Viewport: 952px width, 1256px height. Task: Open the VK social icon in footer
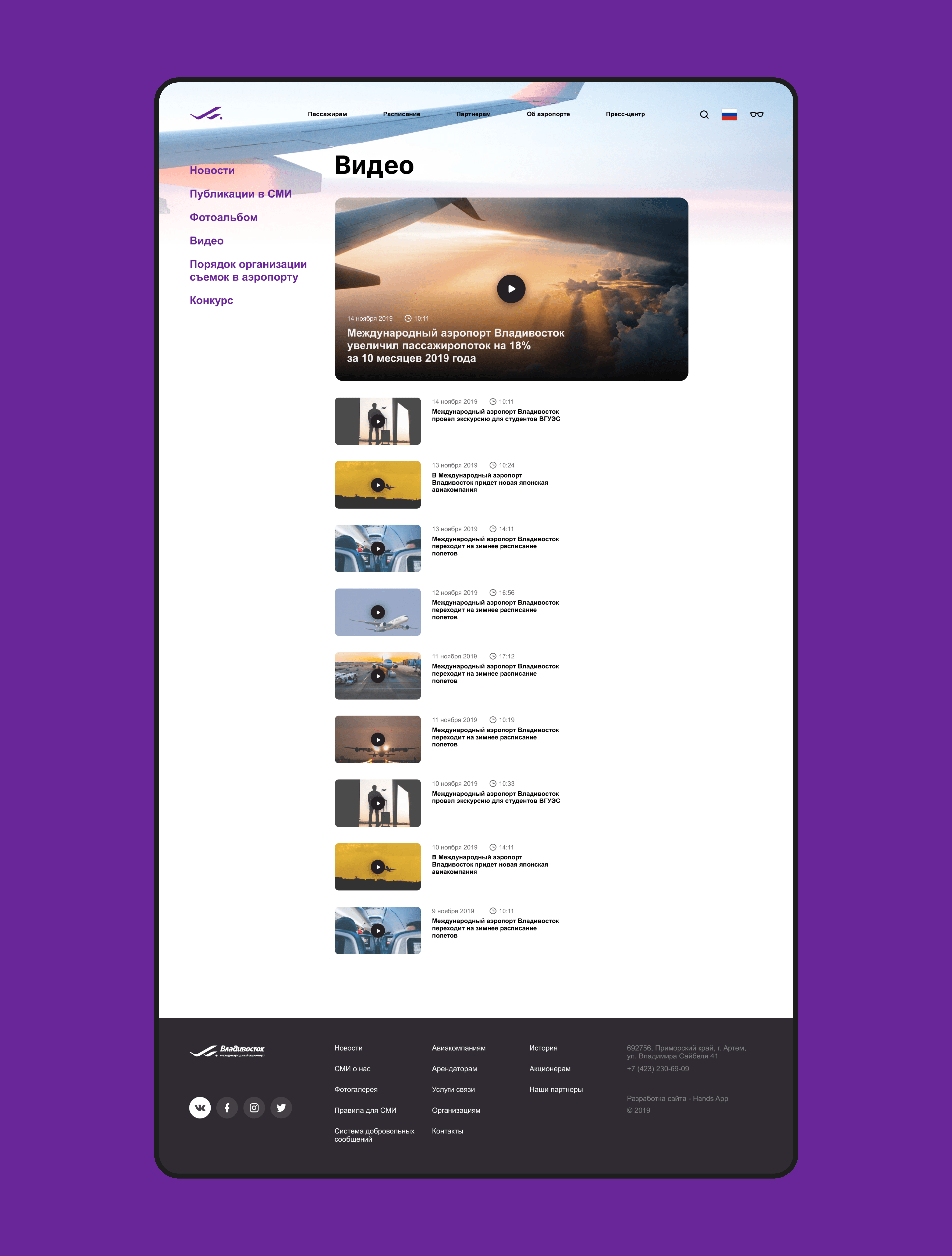pos(200,1107)
